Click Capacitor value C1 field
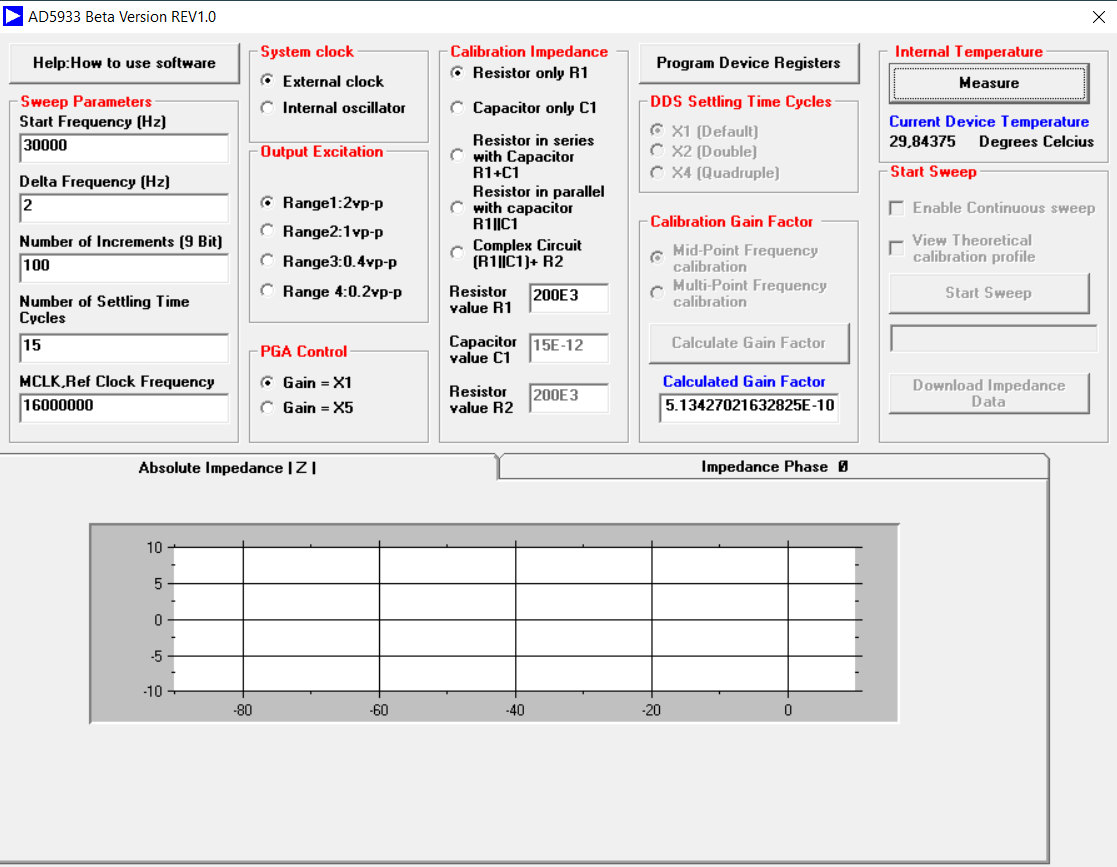Screen dimensions: 1117x867 point(568,347)
